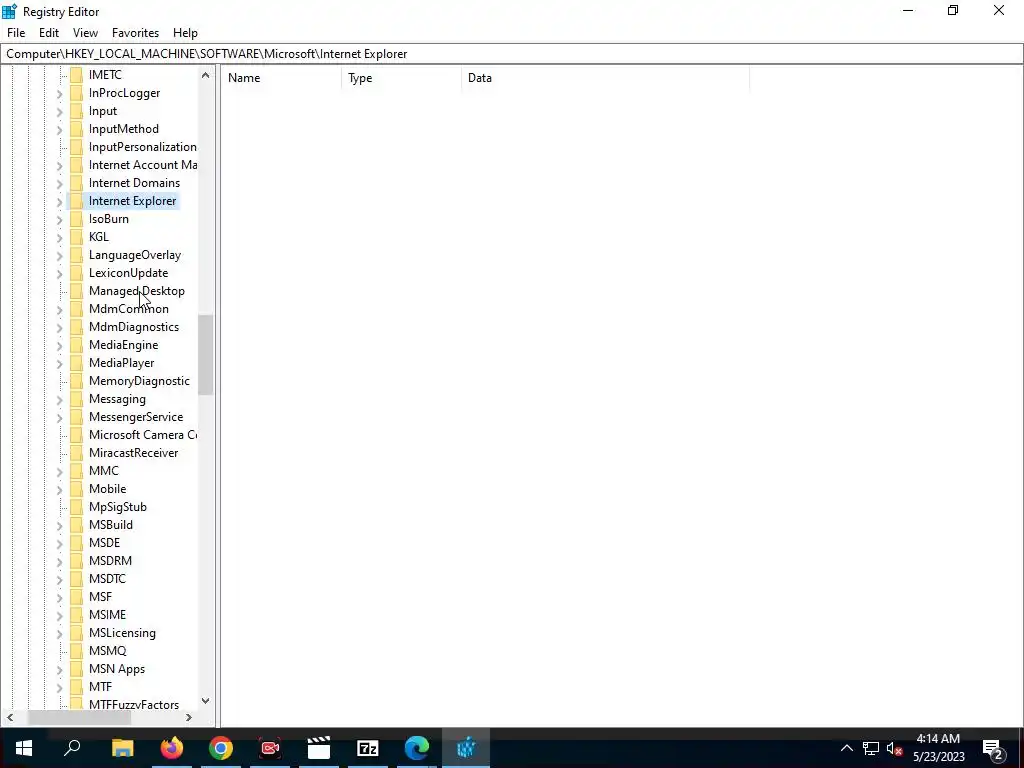Viewport: 1024px width, 768px height.
Task: Click the MiracastReceiver folder icon
Action: [x=76, y=453]
